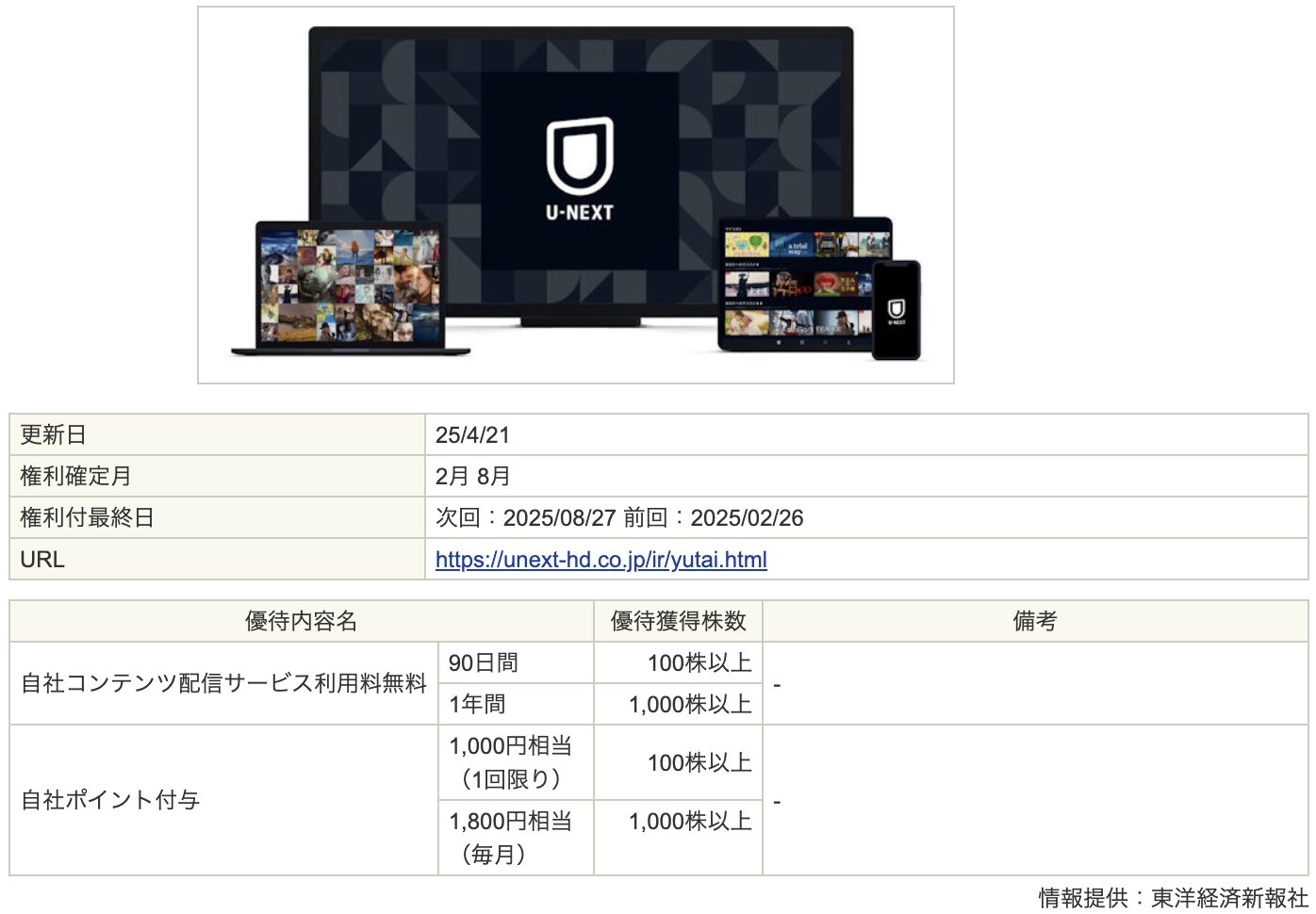Image resolution: width=1316 pixels, height=914 pixels.
Task: Click 1,000株以上 in the 1,800円相当 row
Action: coord(690,821)
